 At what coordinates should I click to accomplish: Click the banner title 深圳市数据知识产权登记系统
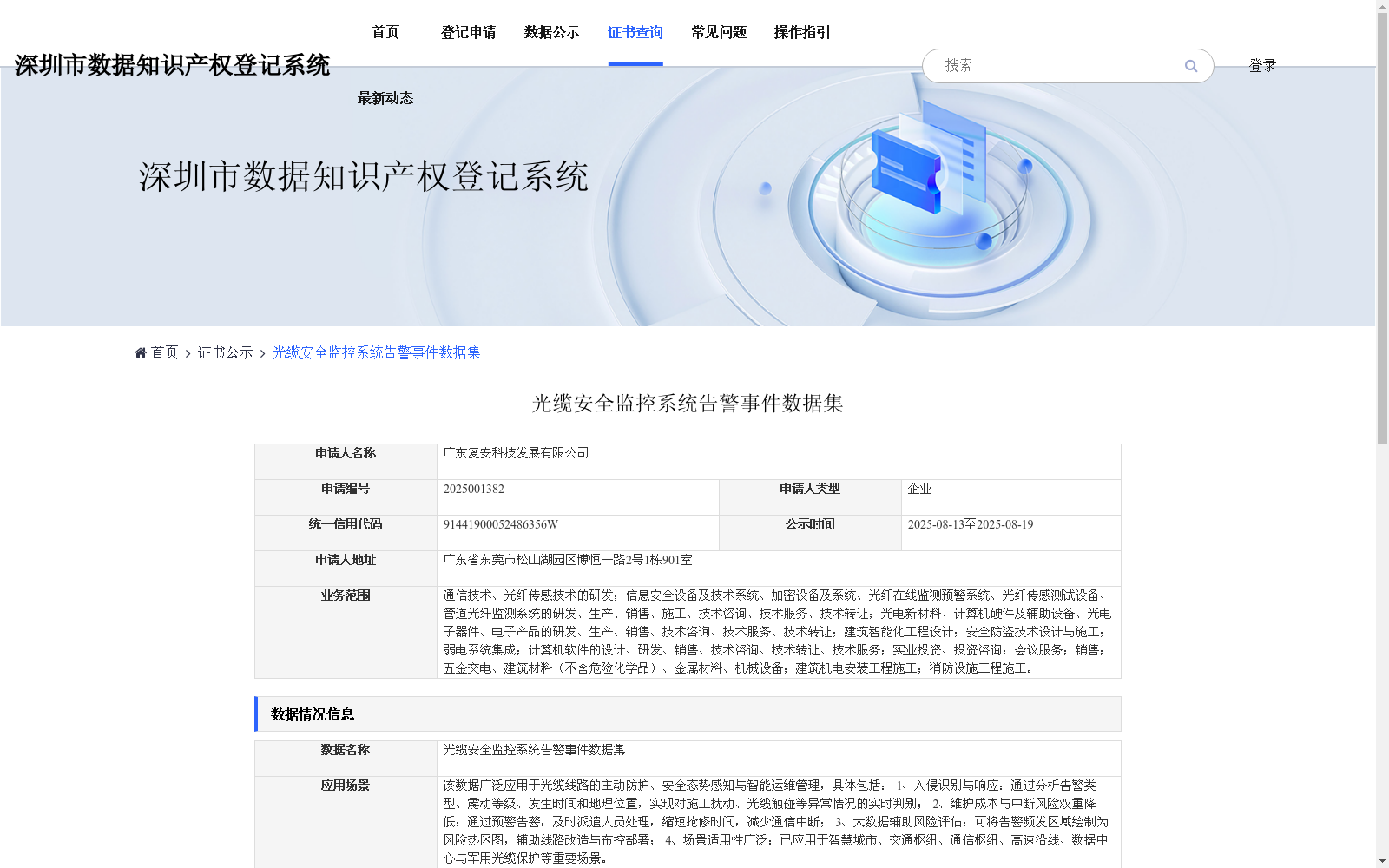pos(364,176)
